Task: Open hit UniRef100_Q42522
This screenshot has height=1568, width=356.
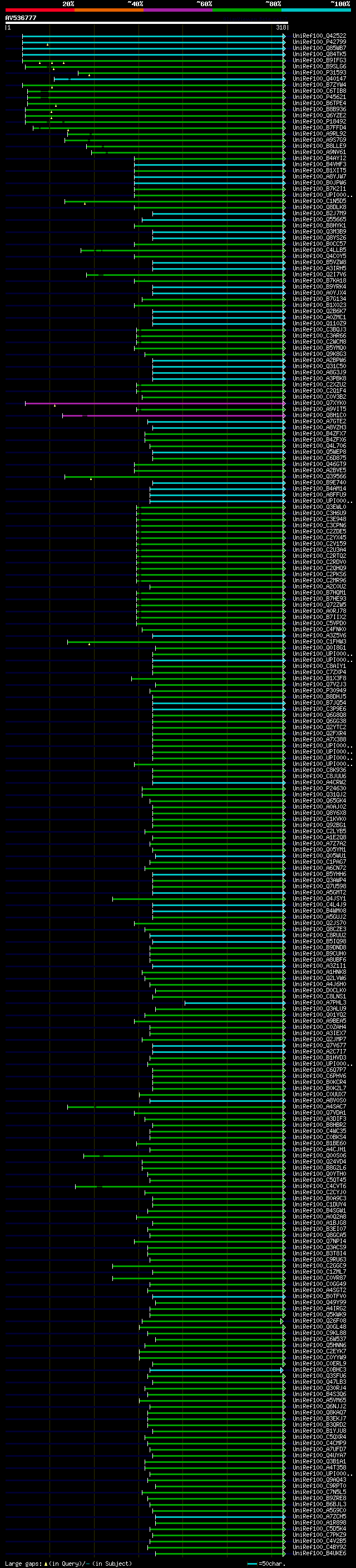Action: [x=319, y=36]
